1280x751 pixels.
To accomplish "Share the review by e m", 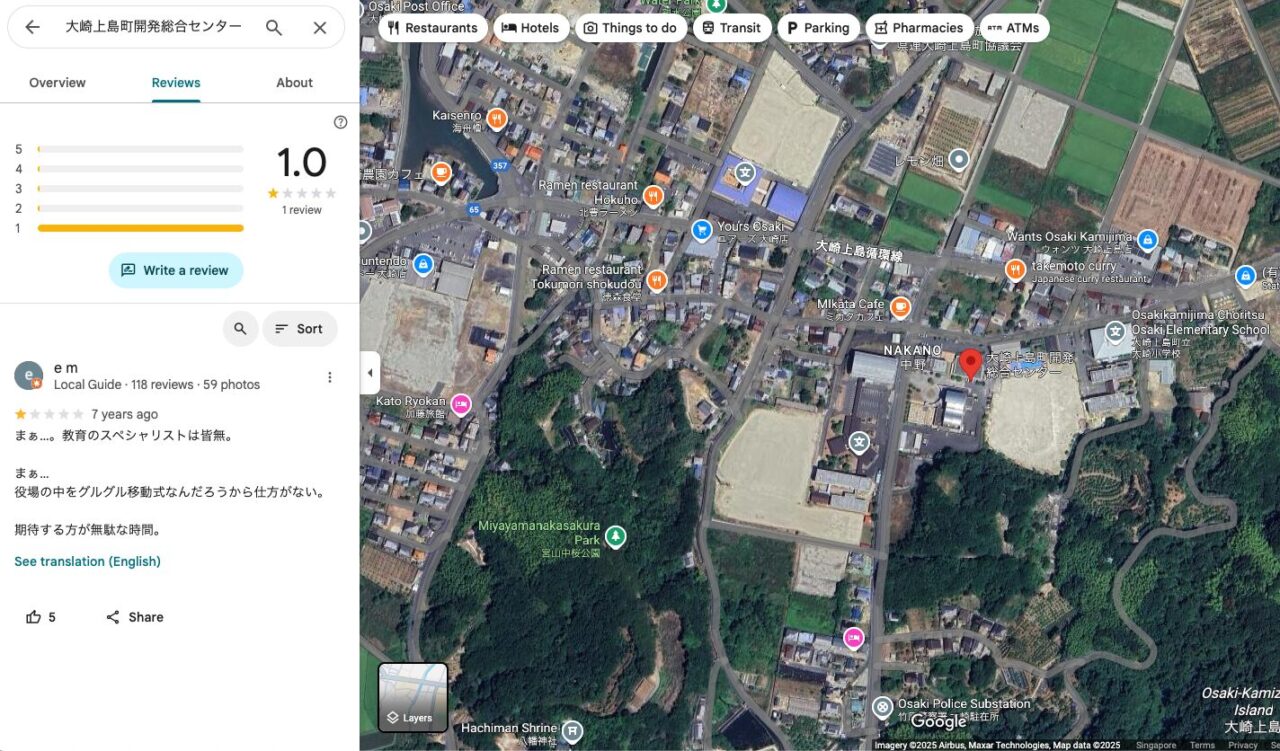I will [134, 617].
